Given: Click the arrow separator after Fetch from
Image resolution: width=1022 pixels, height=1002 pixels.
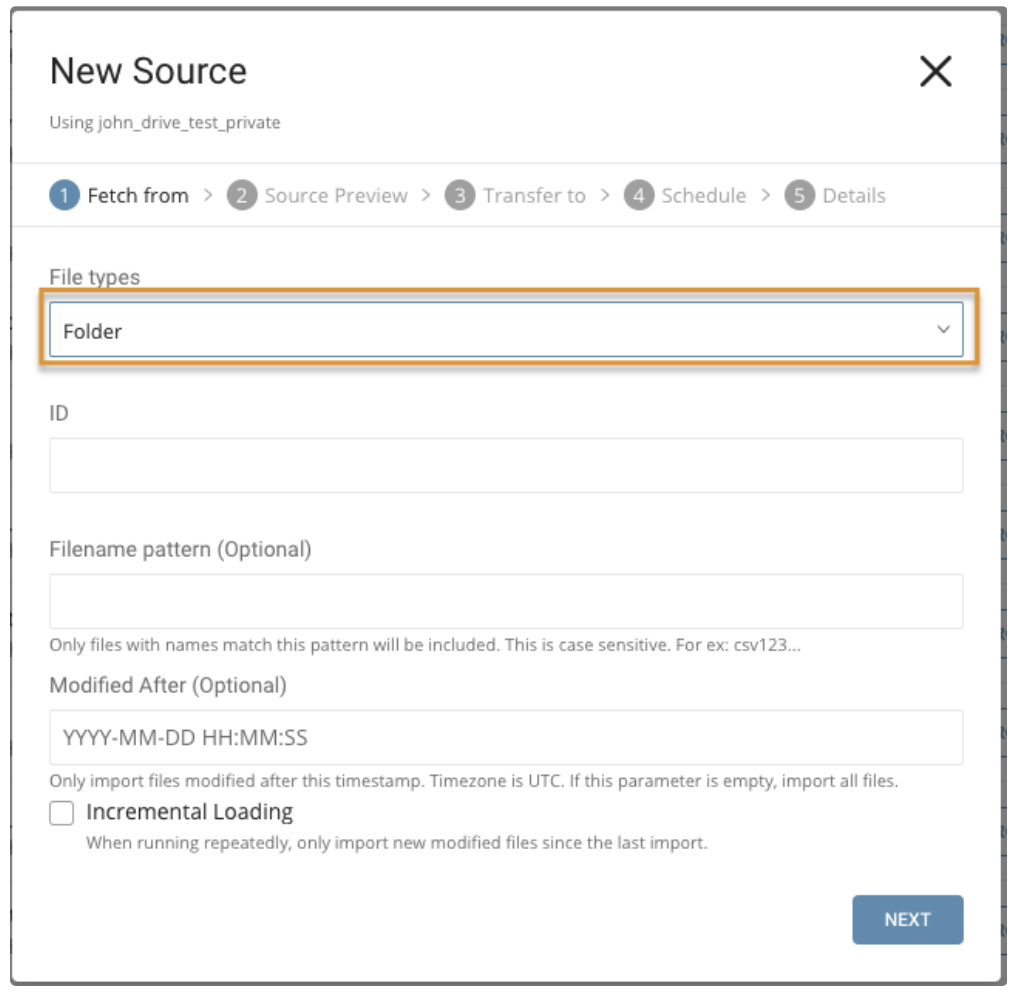Looking at the screenshot, I should click(x=208, y=195).
